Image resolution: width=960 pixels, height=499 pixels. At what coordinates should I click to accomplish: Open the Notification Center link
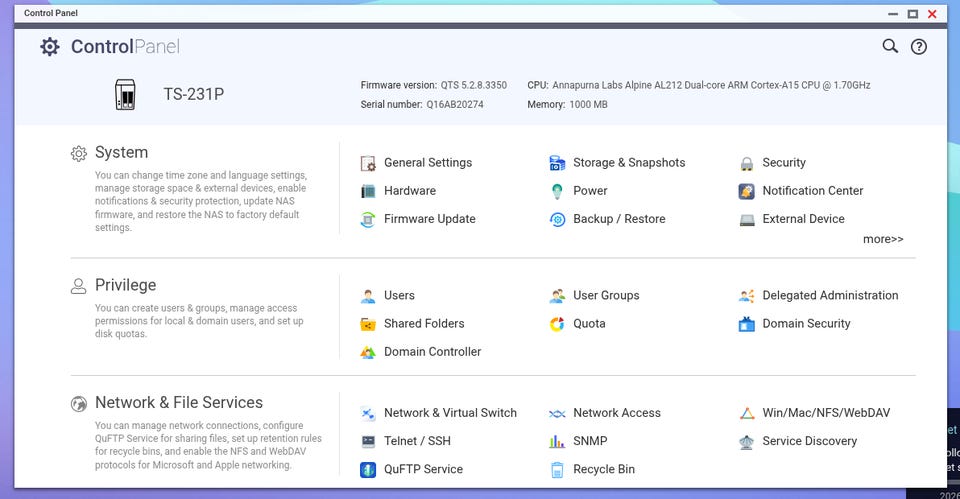tap(812, 191)
